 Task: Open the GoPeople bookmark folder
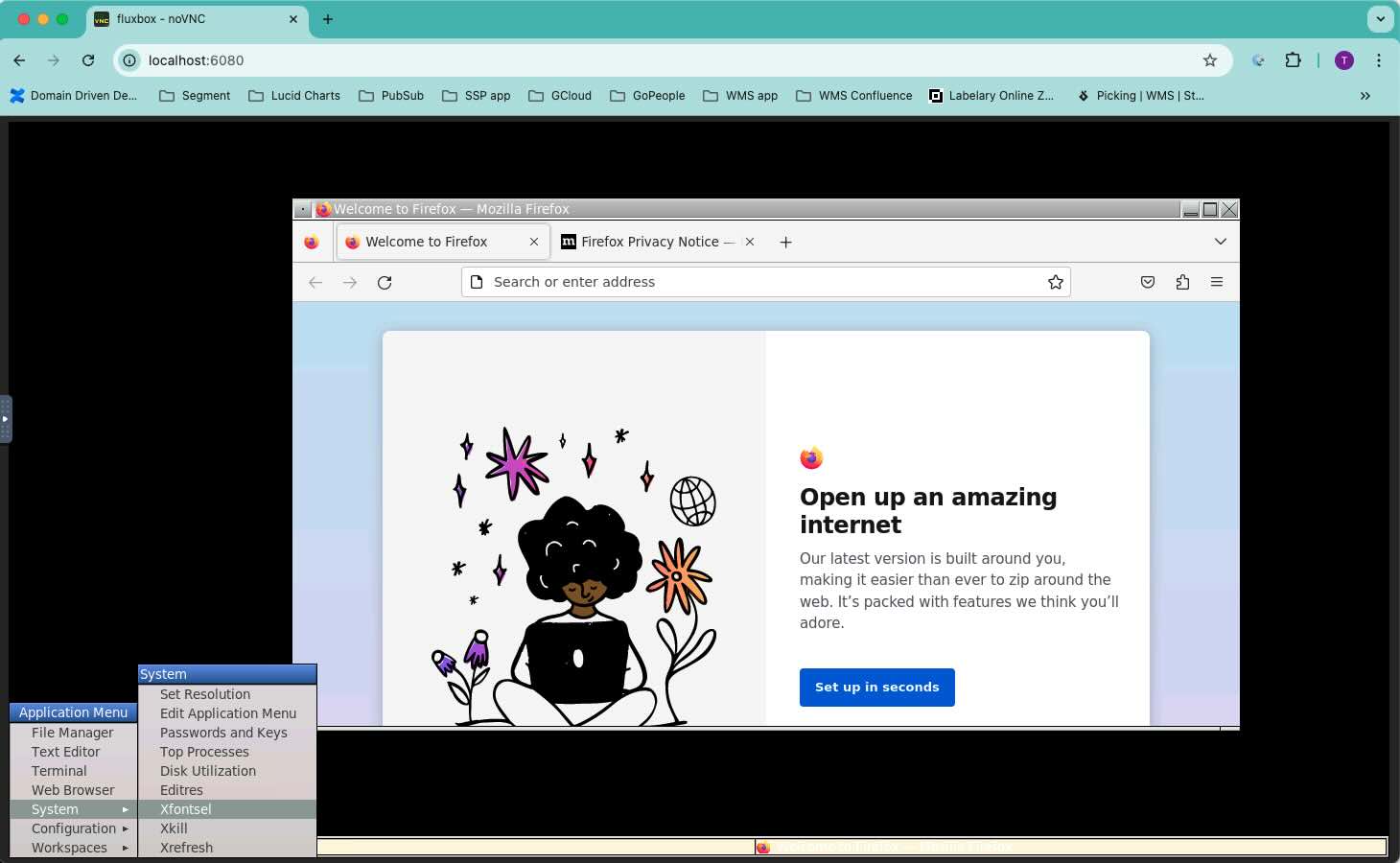tap(647, 96)
